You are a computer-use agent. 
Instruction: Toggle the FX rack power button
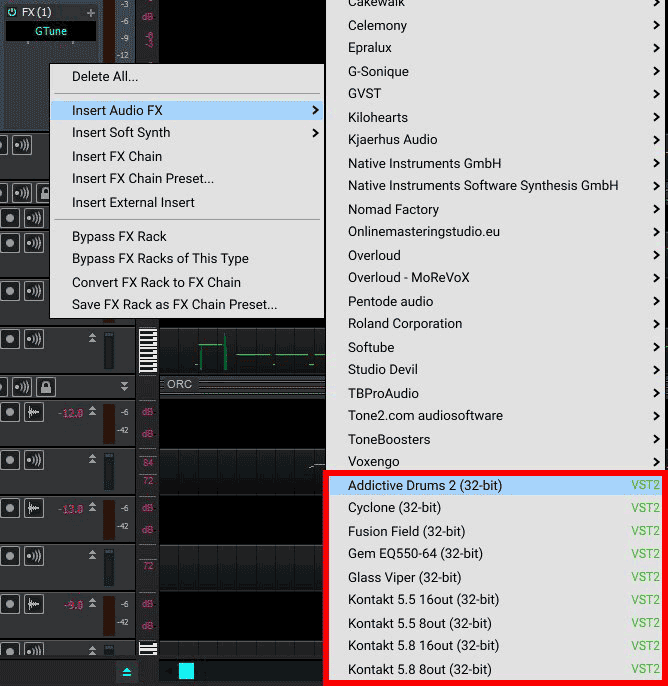tap(12, 12)
